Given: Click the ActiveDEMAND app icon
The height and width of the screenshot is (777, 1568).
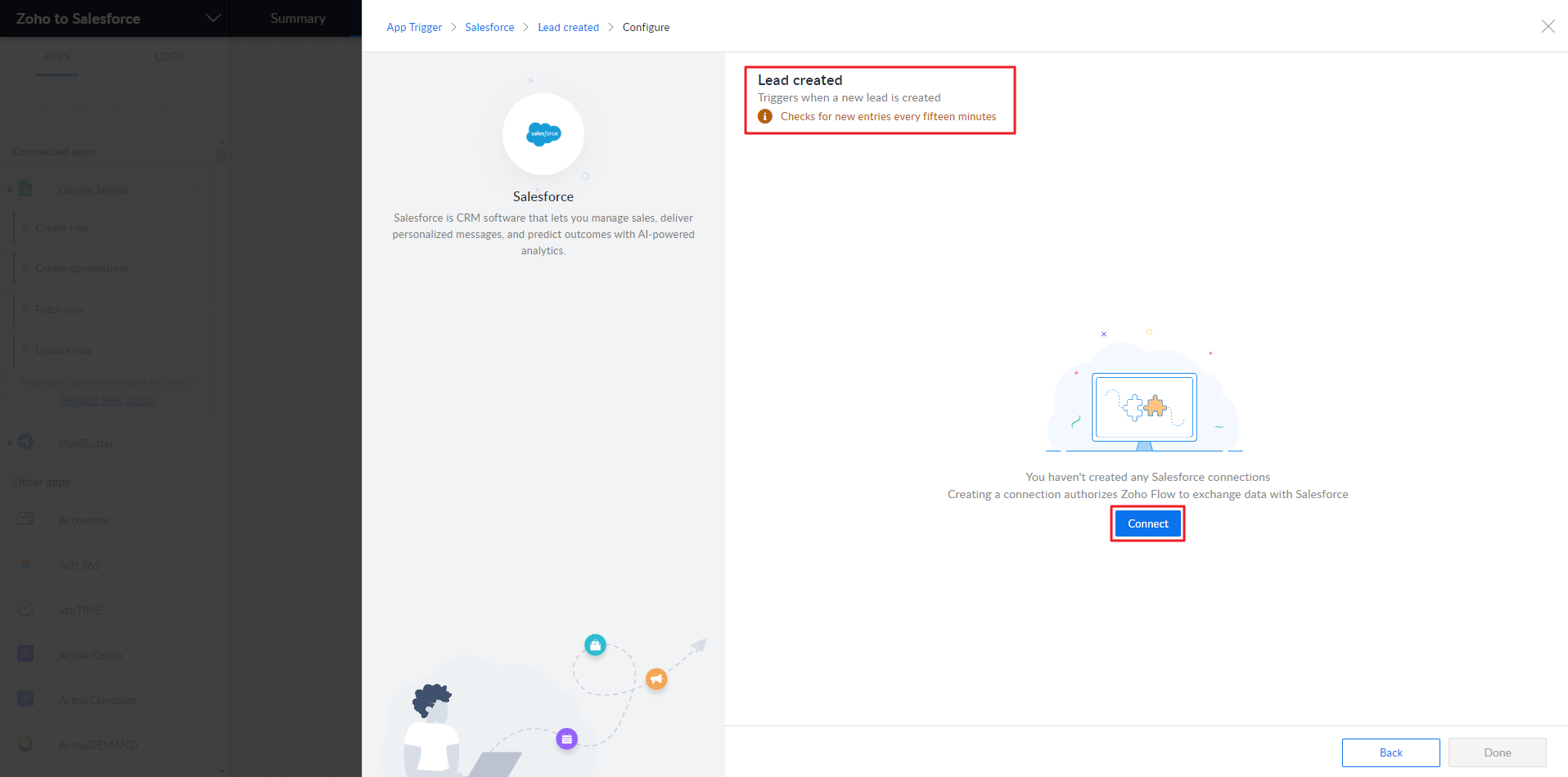Looking at the screenshot, I should (x=26, y=744).
